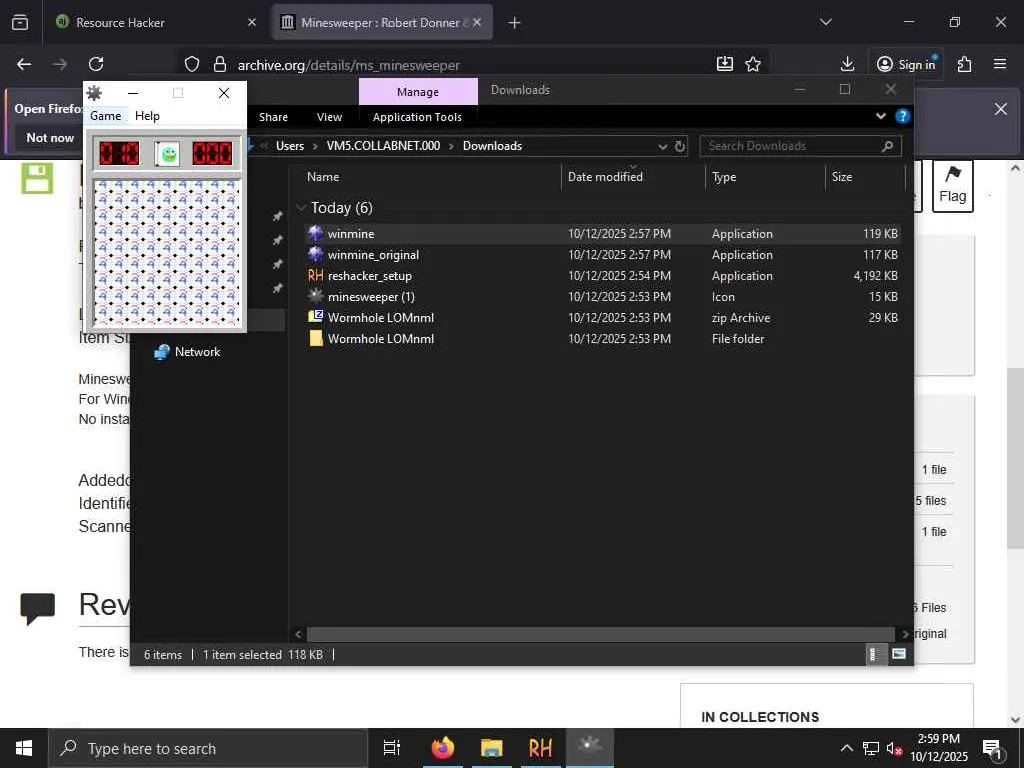Click the page save install icon in address bar
The width and height of the screenshot is (1024, 768).
coord(725,64)
